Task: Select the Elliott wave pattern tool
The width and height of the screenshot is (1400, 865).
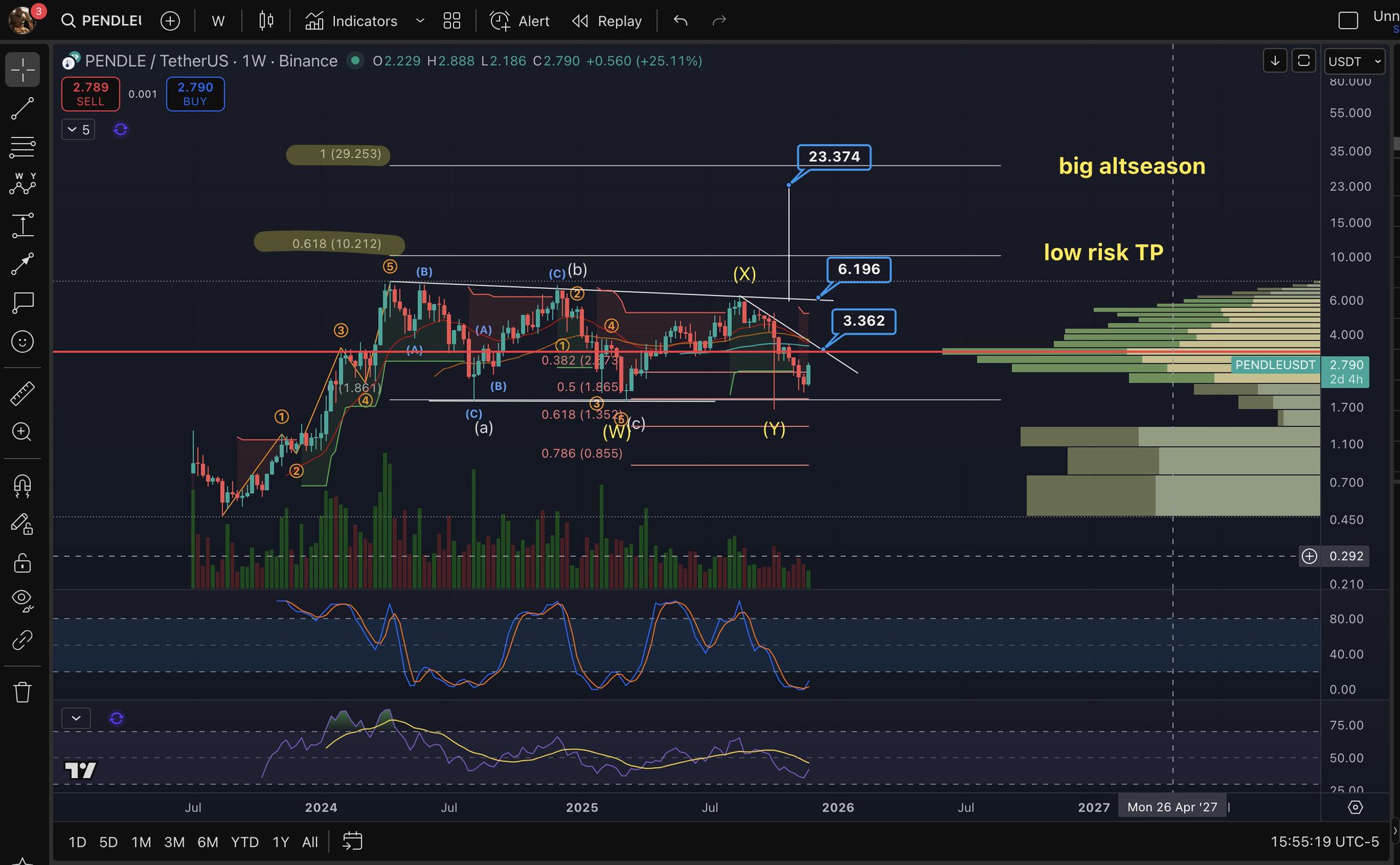Action: (23, 184)
